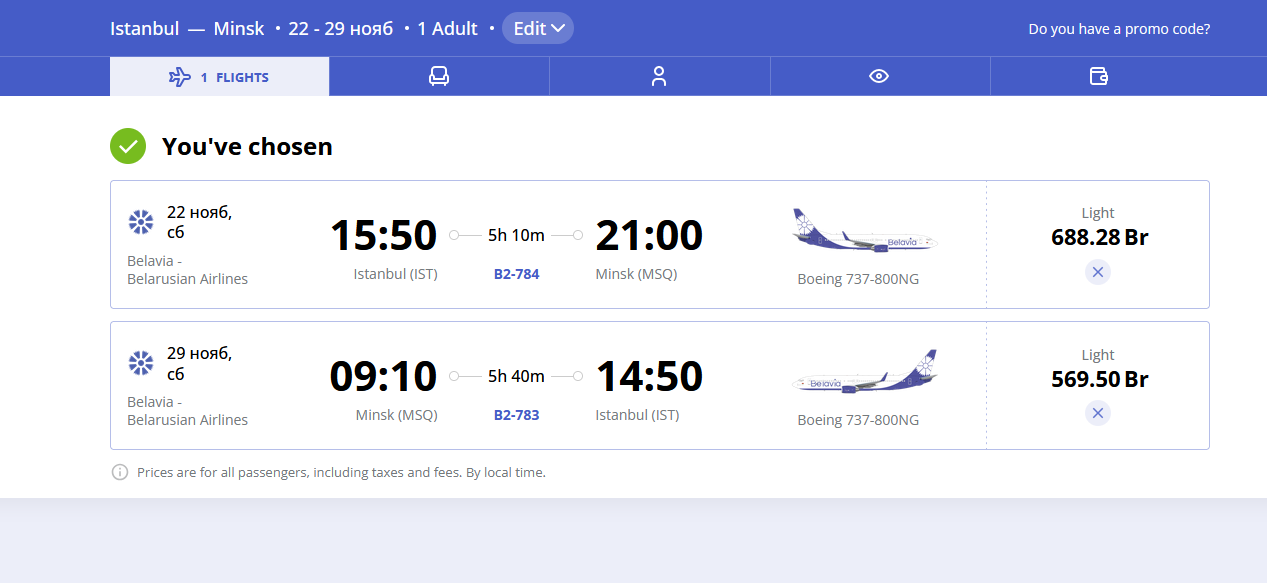Click "Do you have a promo code?" link
The height and width of the screenshot is (583, 1267).
coord(1119,29)
